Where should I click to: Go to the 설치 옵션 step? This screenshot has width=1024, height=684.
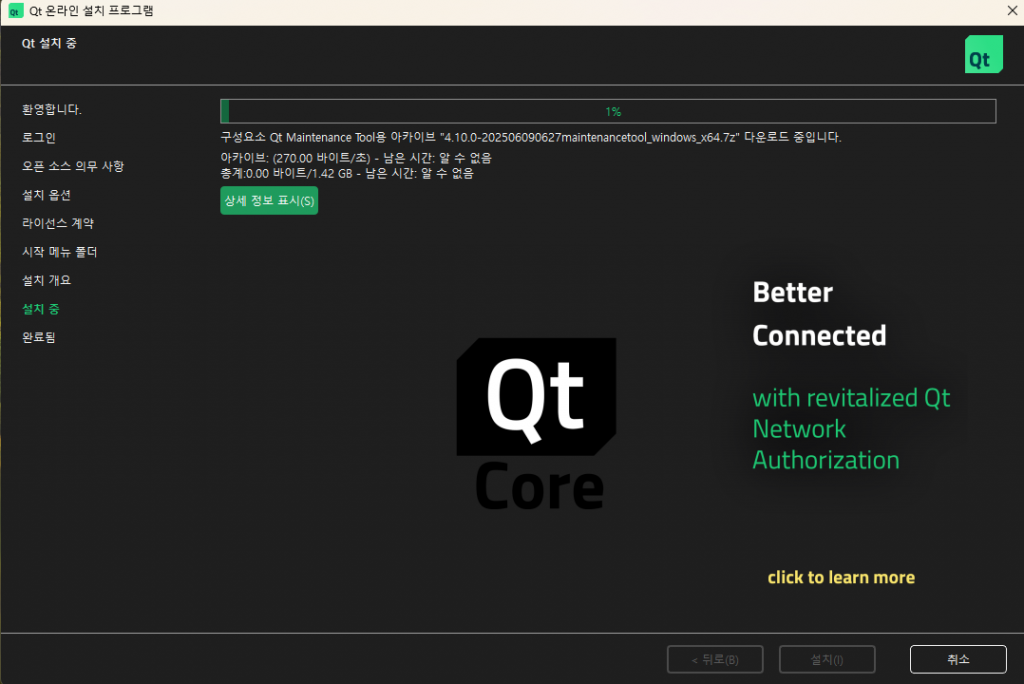point(47,195)
